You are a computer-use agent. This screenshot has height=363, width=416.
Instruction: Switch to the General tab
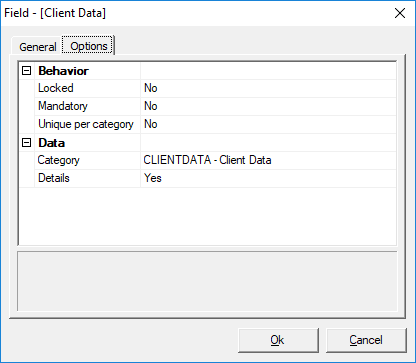[37, 47]
